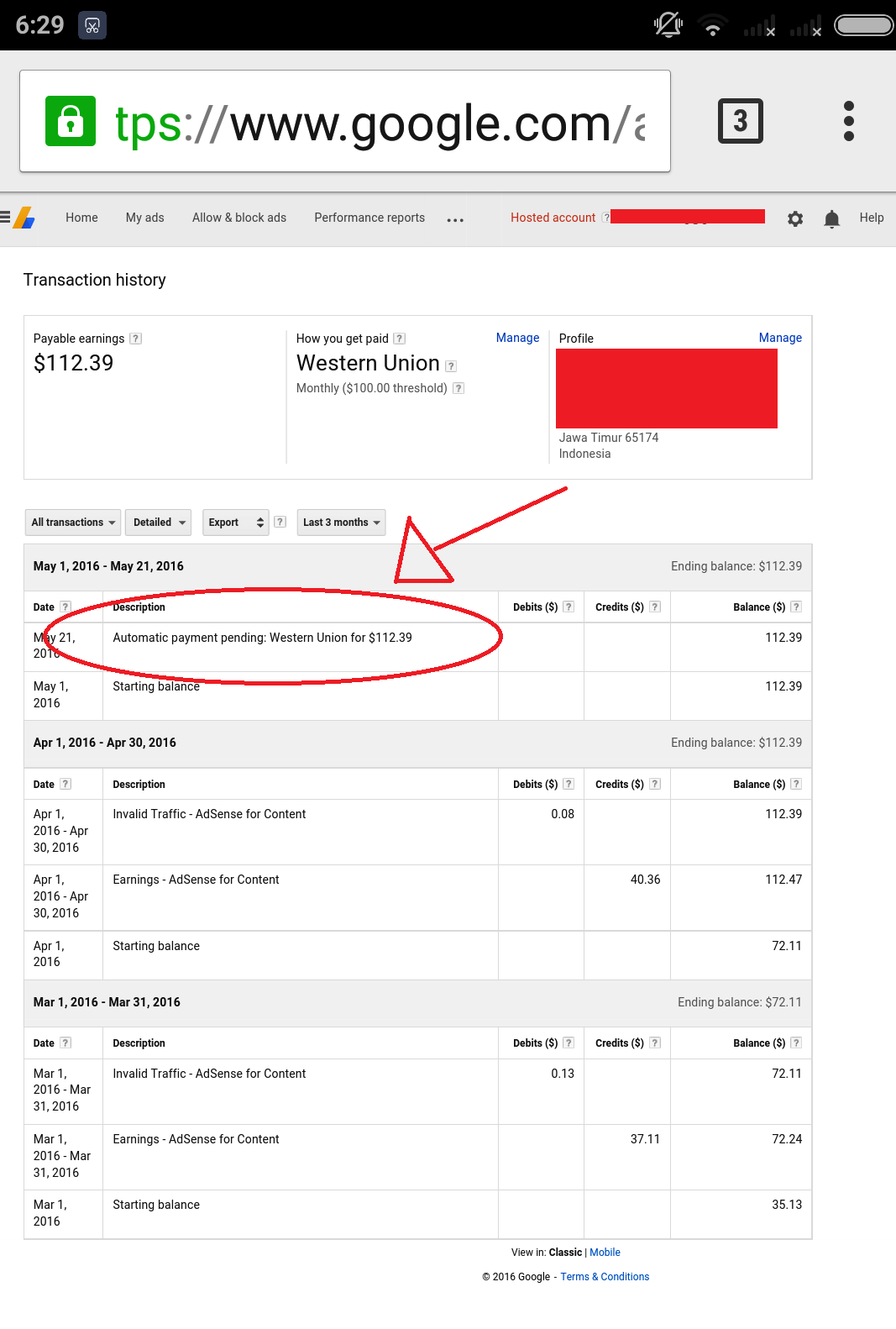Image resolution: width=896 pixels, height=1329 pixels.
Task: Click the Apr 1, 2016 - Apr 30, 2016 header
Action: [x=105, y=743]
